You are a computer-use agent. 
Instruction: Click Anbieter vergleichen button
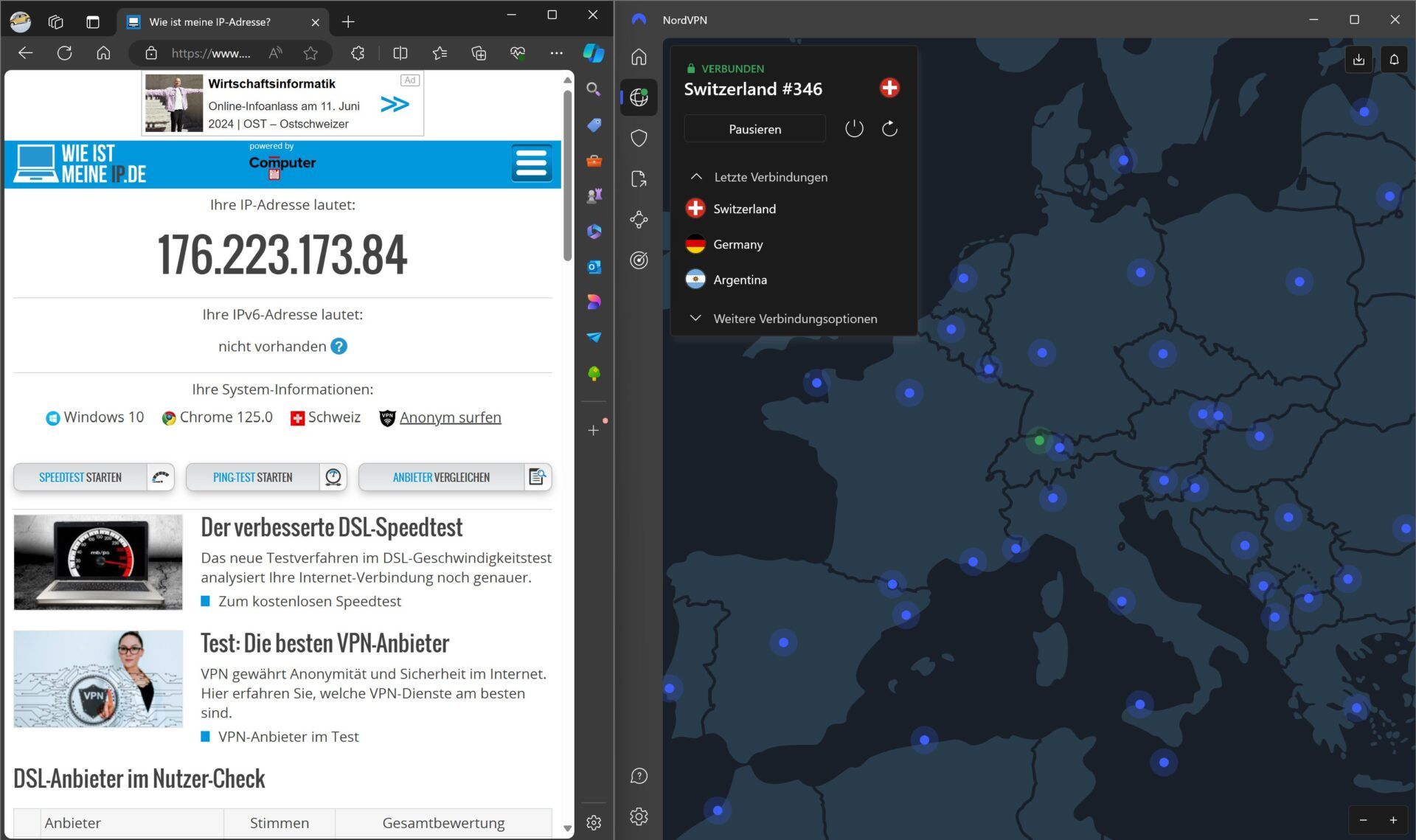click(455, 477)
